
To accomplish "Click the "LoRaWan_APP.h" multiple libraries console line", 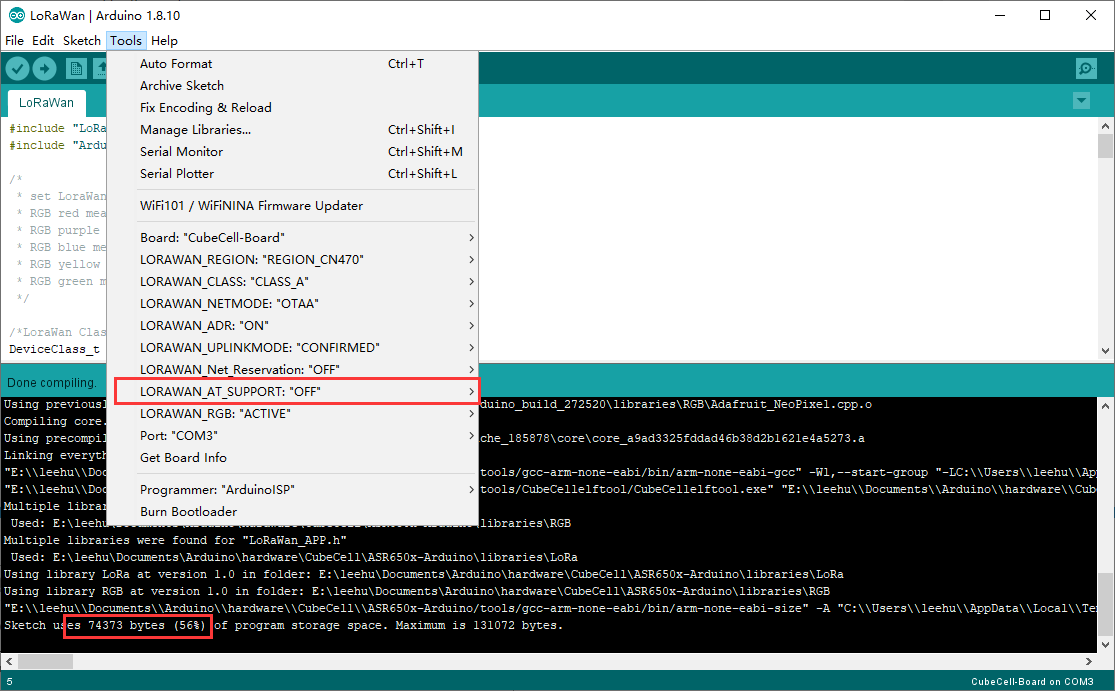I will (x=176, y=540).
